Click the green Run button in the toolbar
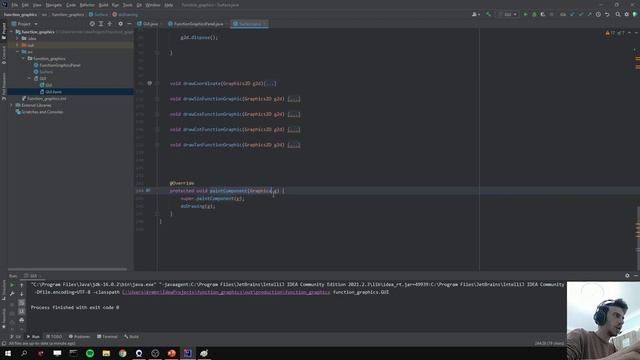The height and width of the screenshot is (360, 640). [525, 14]
